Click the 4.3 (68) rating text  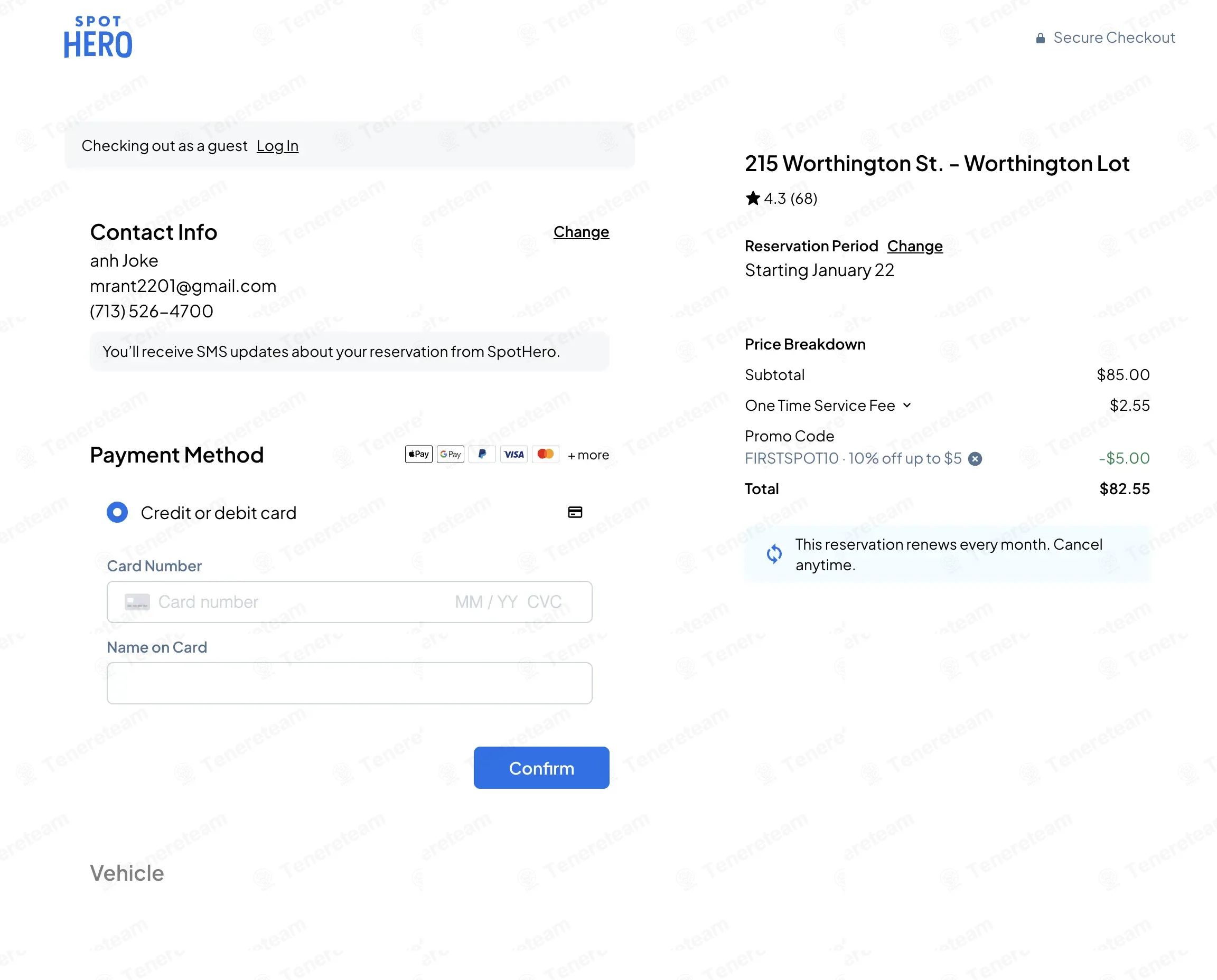791,199
